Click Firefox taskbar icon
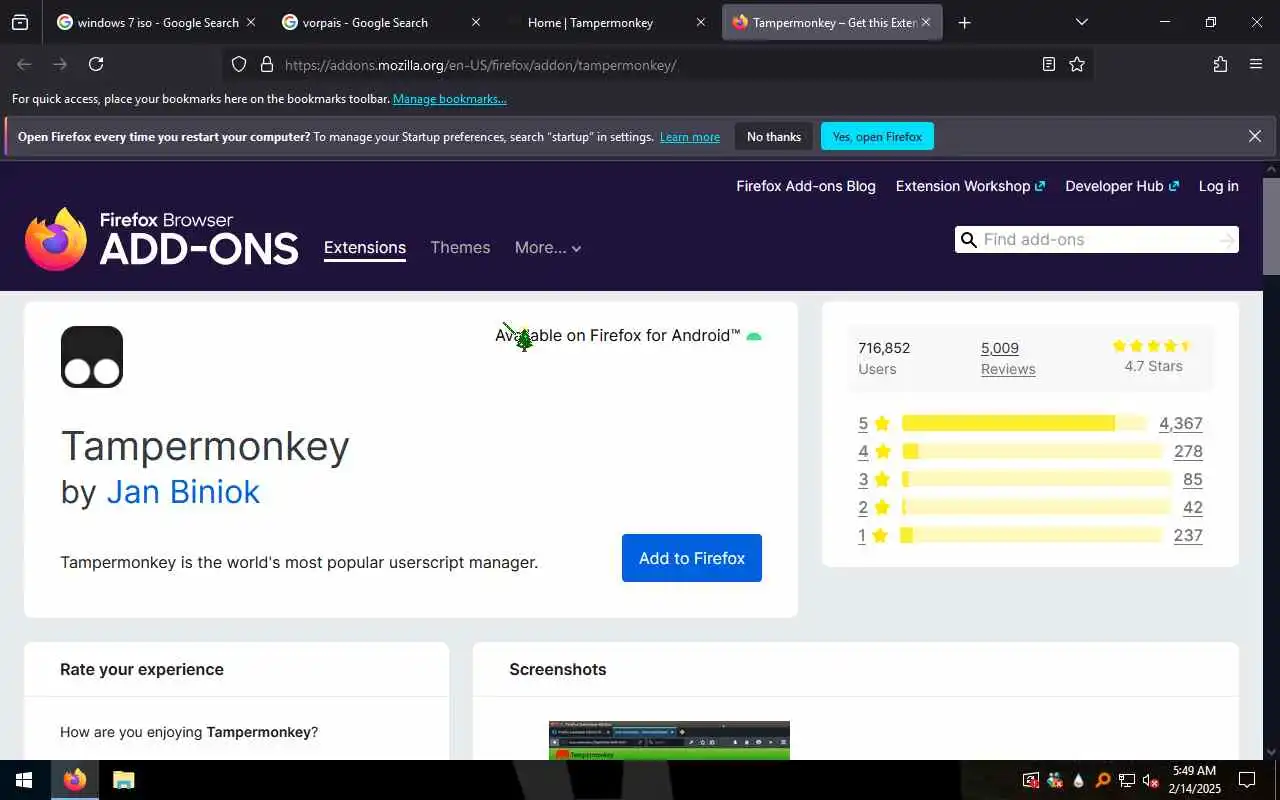The image size is (1280, 800). 75,780
